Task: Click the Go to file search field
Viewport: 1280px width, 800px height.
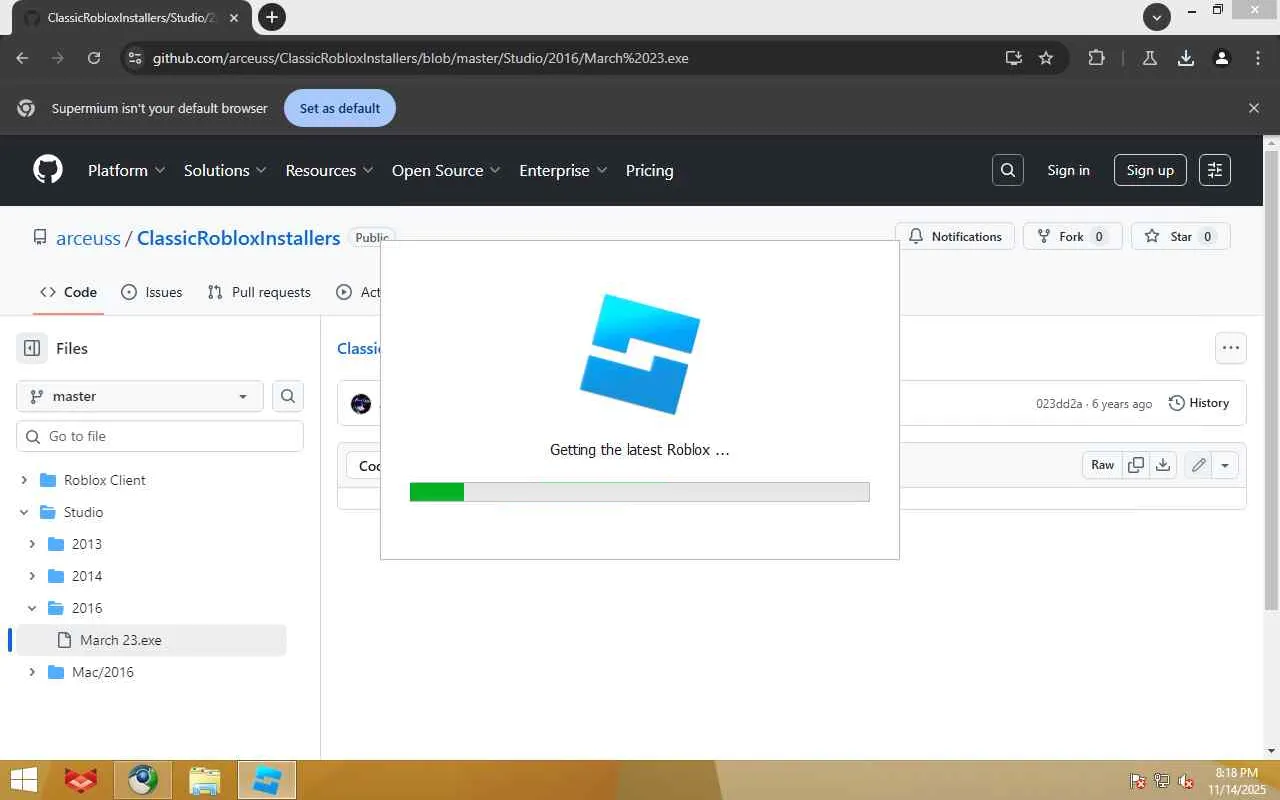Action: (x=160, y=436)
